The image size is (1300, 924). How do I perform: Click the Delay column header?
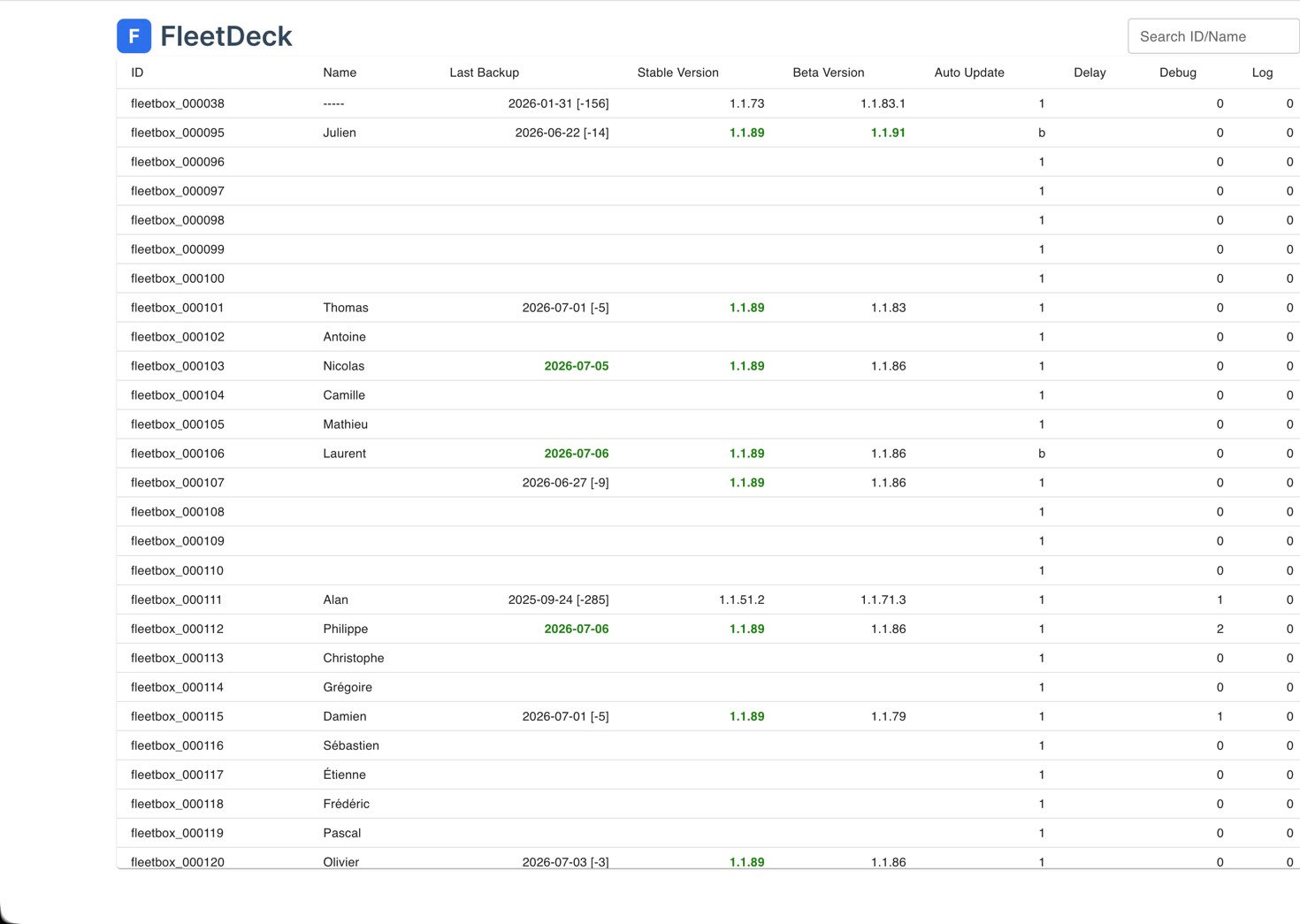[1090, 73]
